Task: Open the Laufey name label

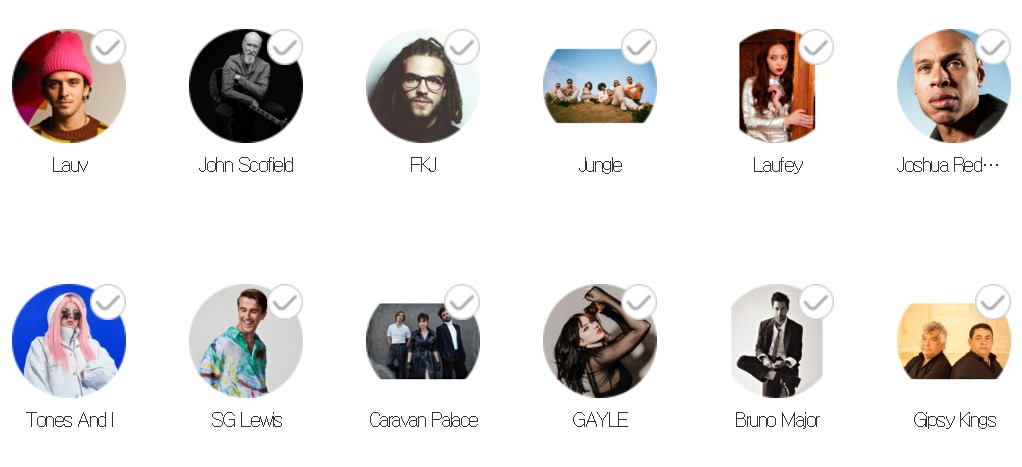Action: point(777,166)
